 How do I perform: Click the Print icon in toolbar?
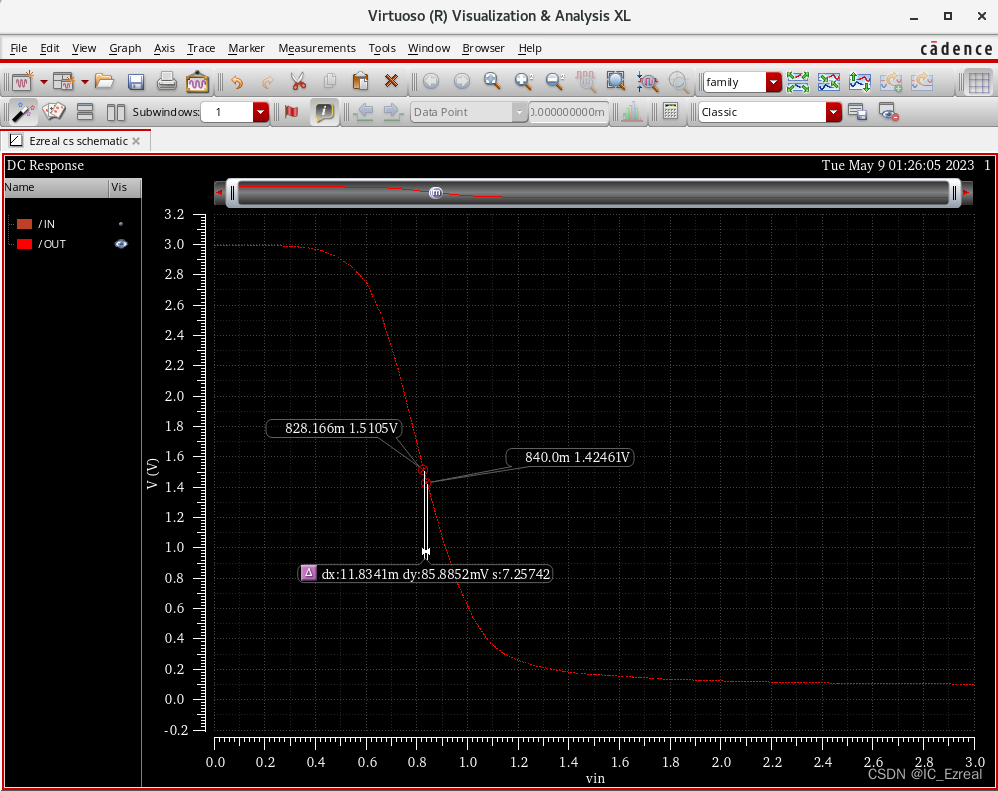166,82
